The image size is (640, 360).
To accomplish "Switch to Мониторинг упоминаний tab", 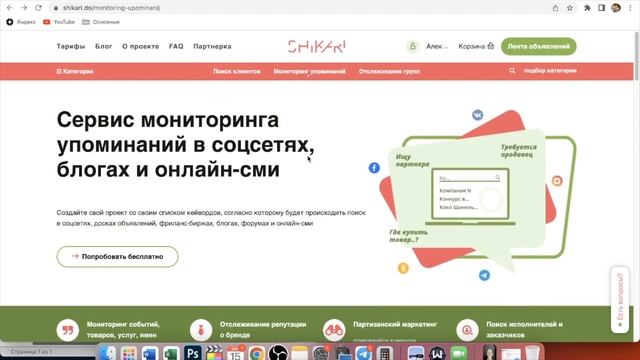I will click(310, 71).
